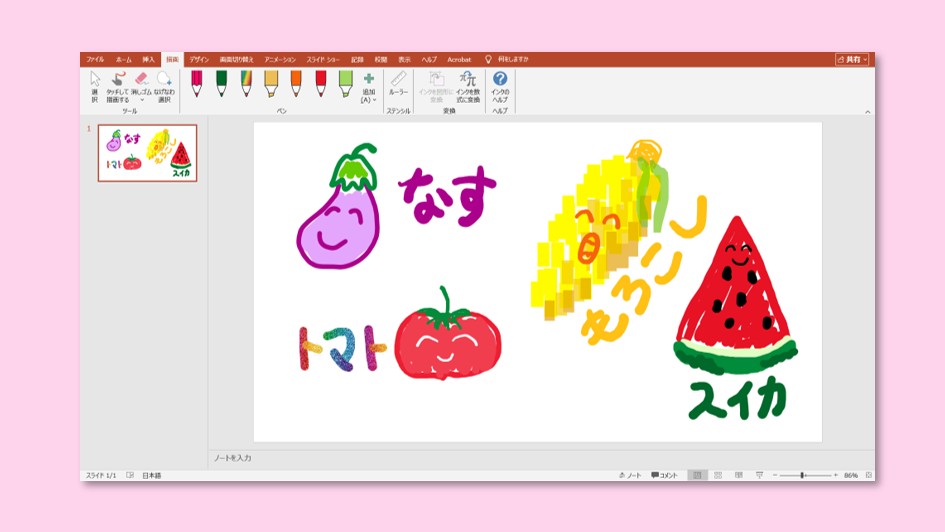
Task: Click the 共有 share button
Action: tap(852, 60)
